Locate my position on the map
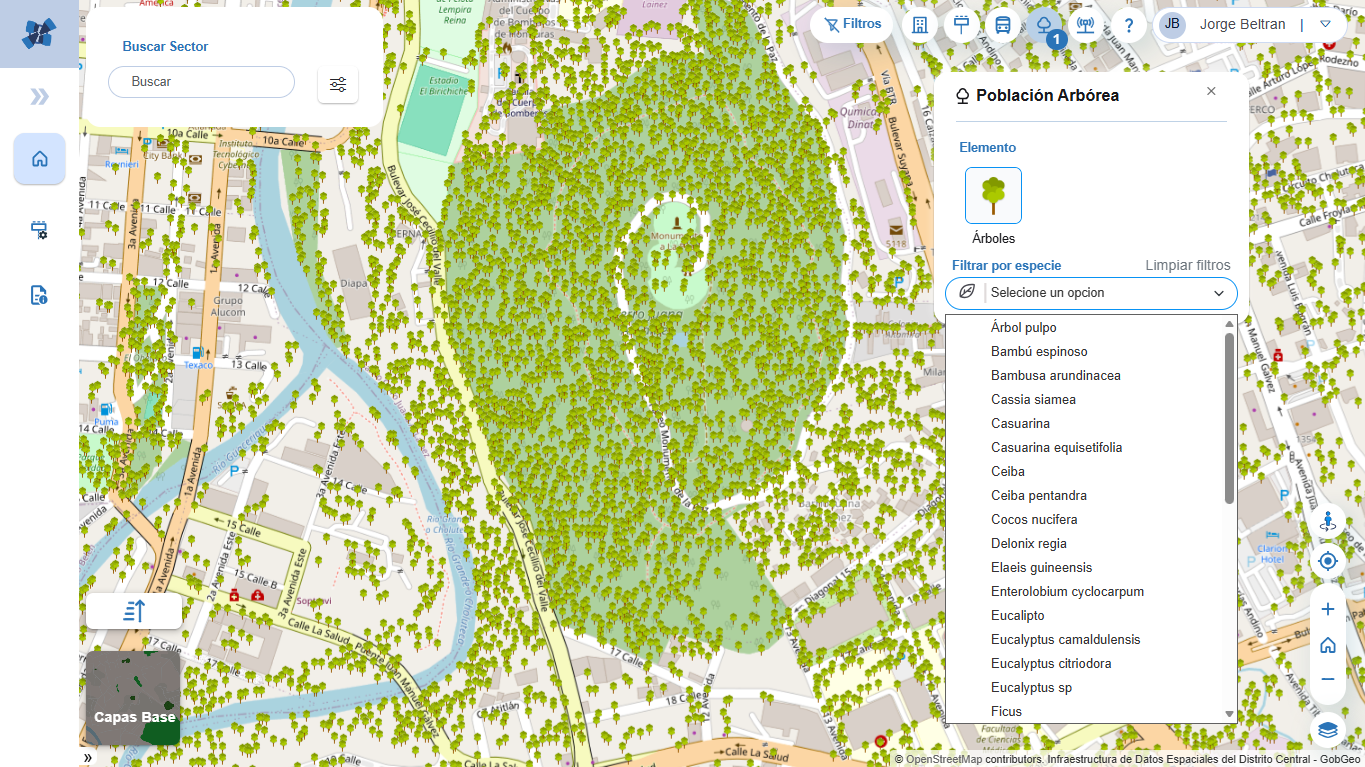 pyautogui.click(x=1328, y=561)
